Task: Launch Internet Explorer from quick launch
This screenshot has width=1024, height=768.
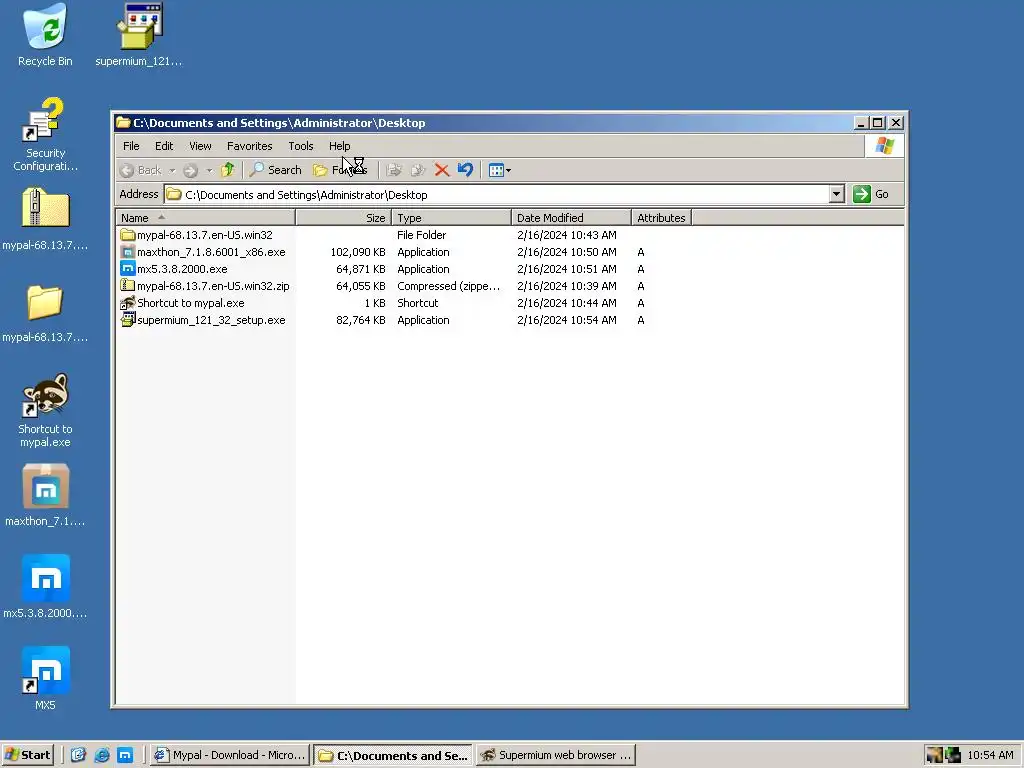Action: (x=102, y=755)
